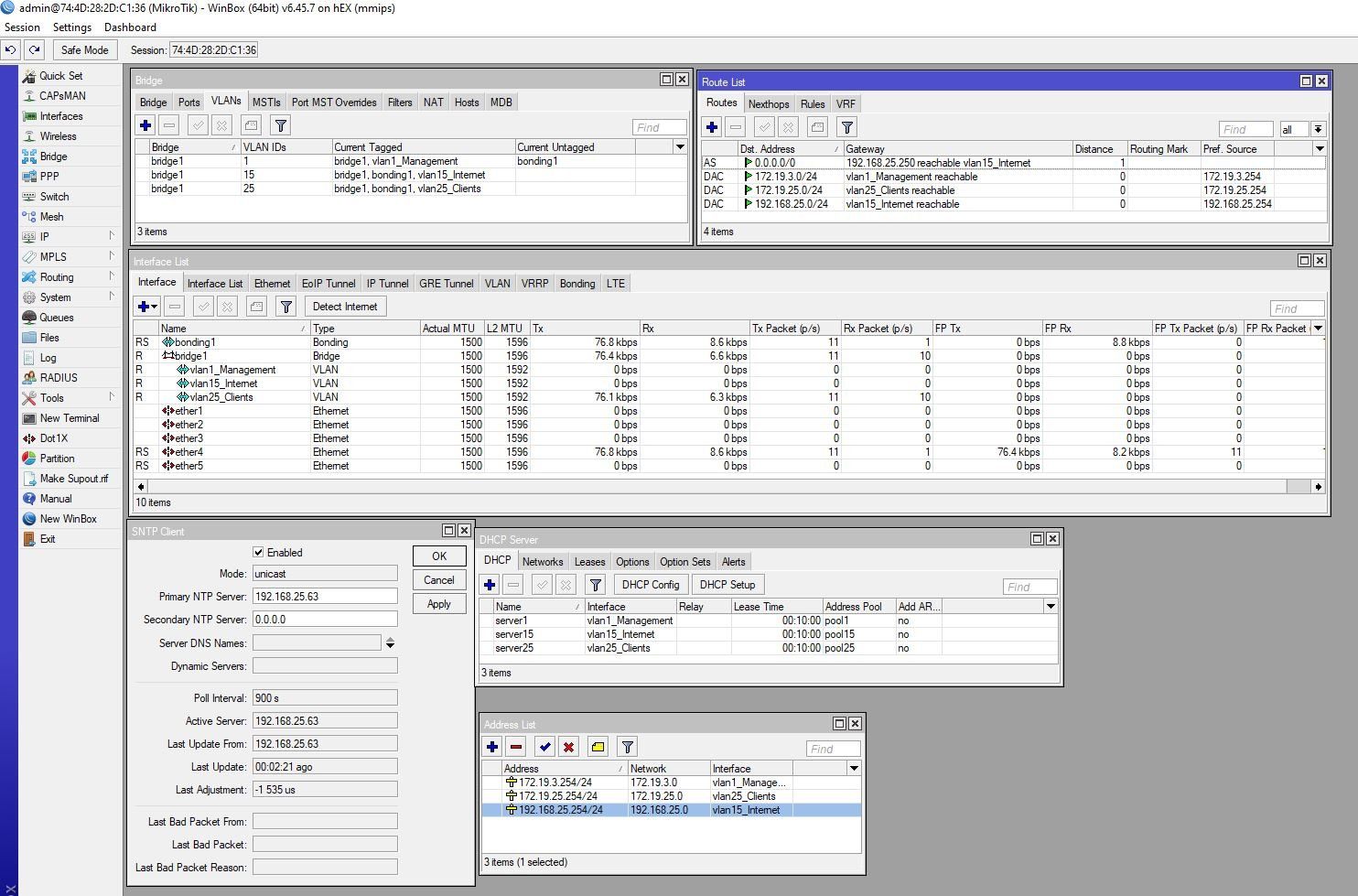
Task: Switch to Nexthops tab in Route List
Action: pyautogui.click(x=769, y=104)
